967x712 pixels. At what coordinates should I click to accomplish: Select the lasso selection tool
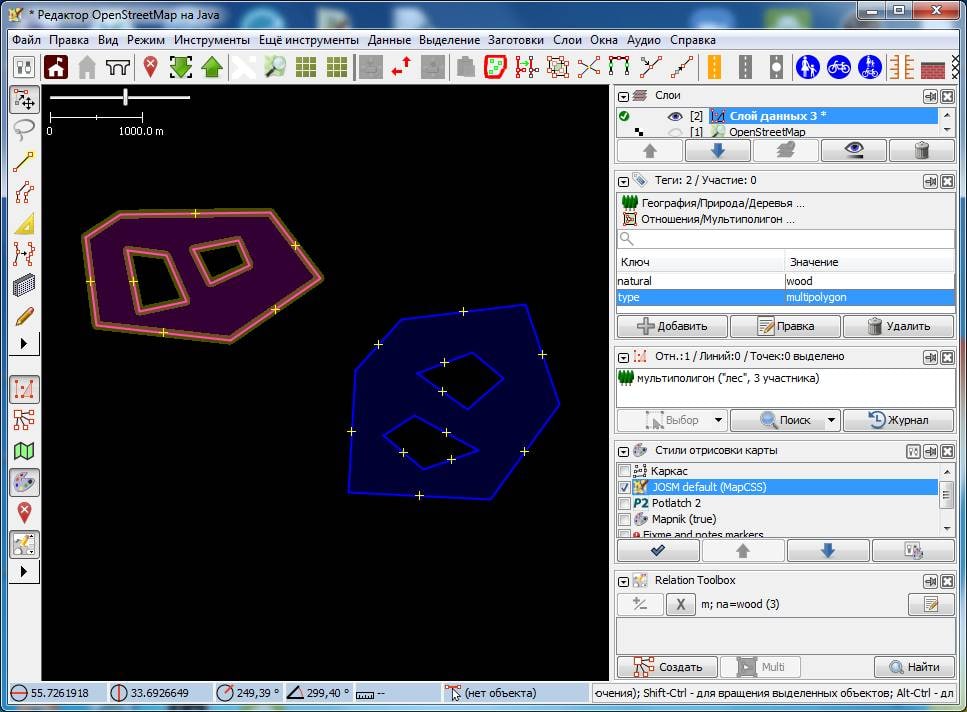pos(24,131)
